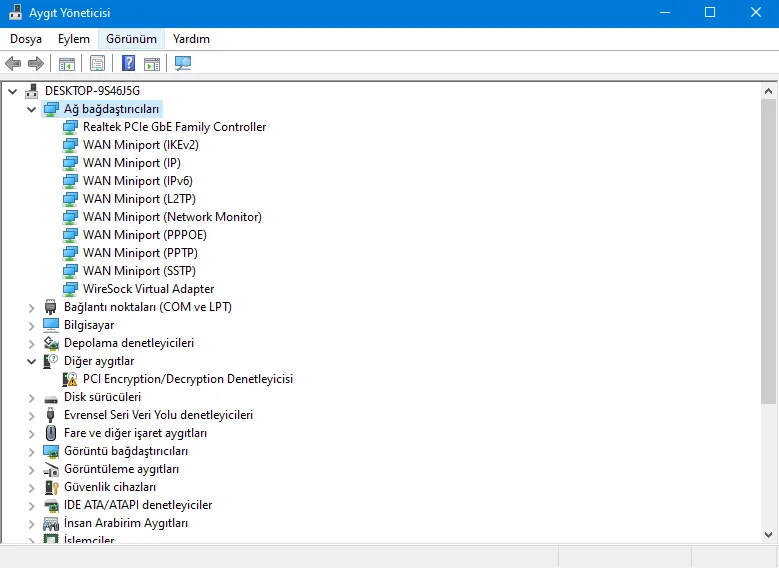This screenshot has height=568, width=779.
Task: Expand İnsan Arabirim Aygıtları branch
Action: [x=31, y=524]
